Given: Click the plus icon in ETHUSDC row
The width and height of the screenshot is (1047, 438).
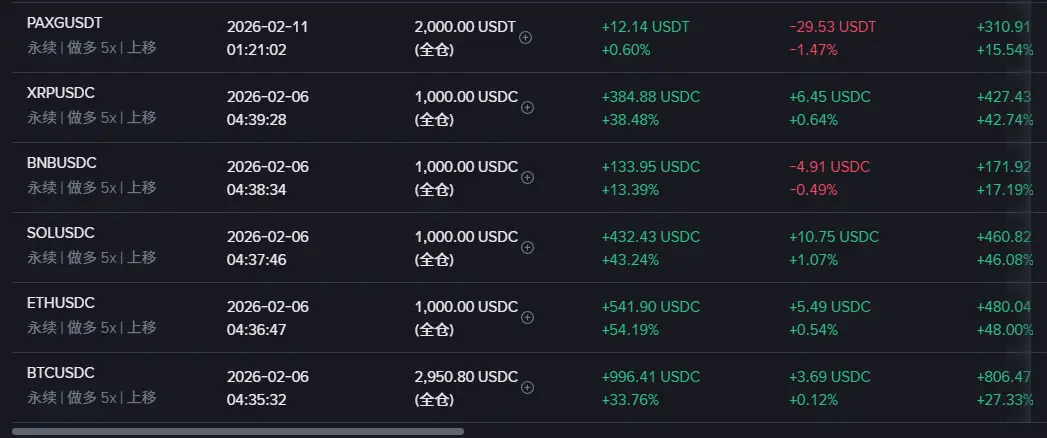Looking at the screenshot, I should (528, 317).
